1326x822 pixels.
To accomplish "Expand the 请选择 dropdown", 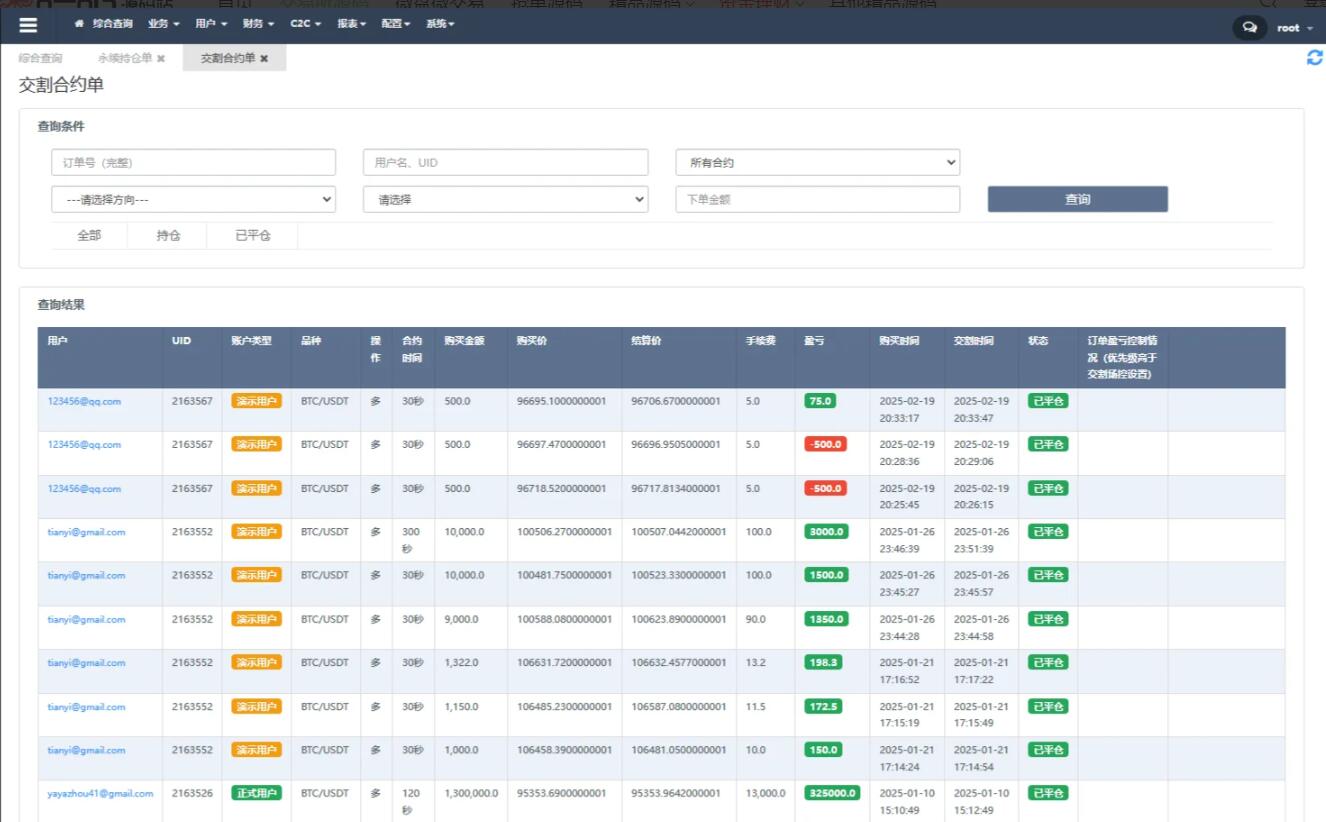I will tap(505, 199).
